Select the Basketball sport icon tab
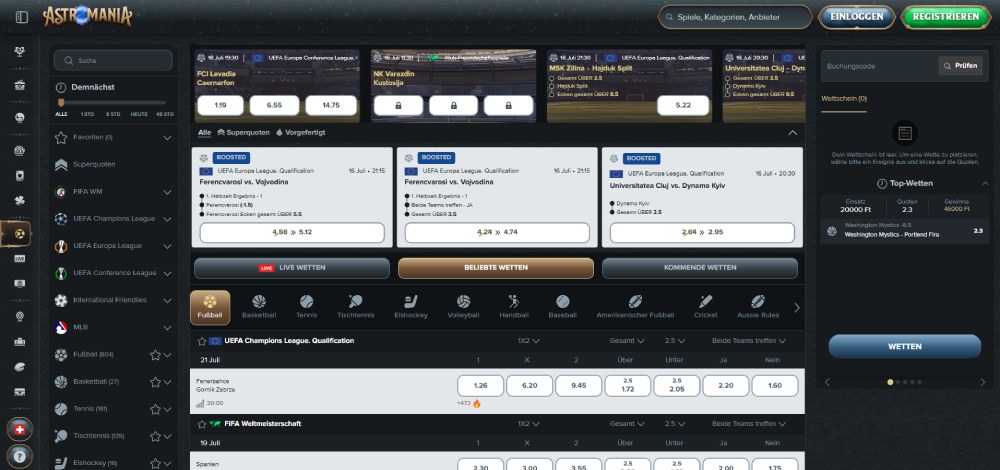 point(259,307)
